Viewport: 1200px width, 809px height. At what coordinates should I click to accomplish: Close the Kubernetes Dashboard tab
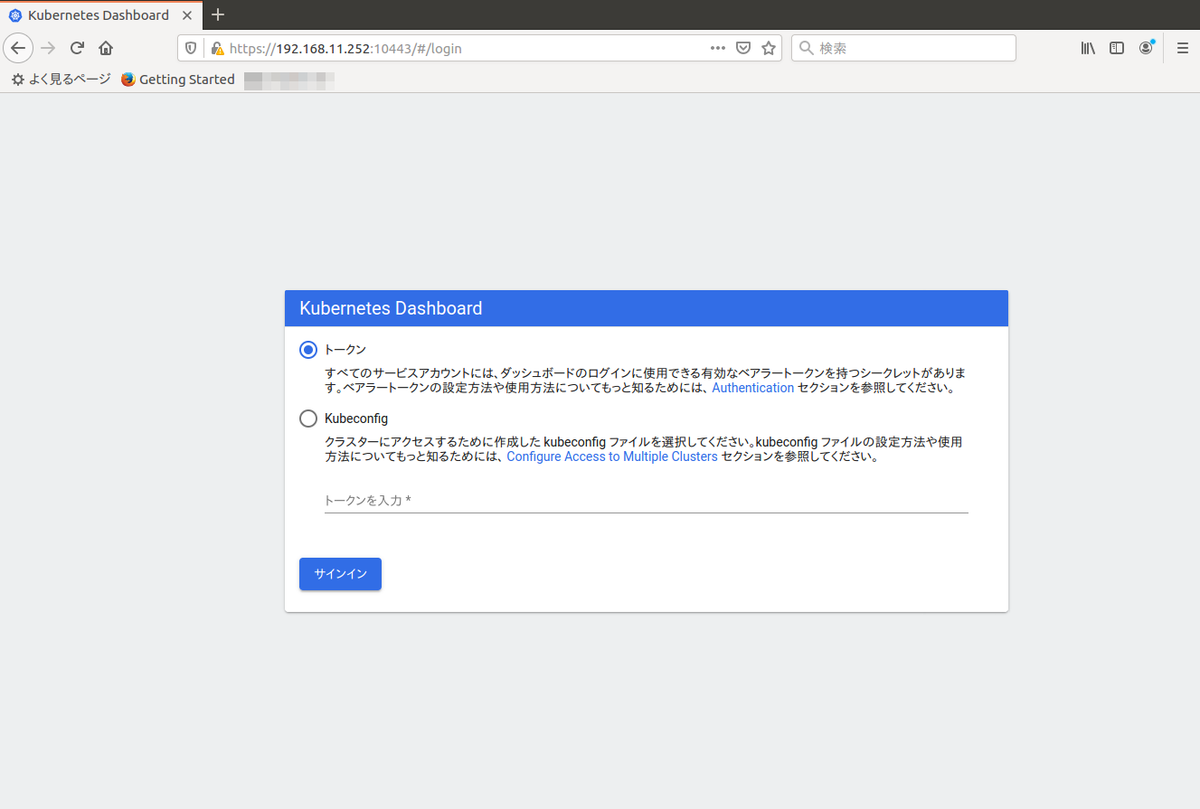pos(187,15)
